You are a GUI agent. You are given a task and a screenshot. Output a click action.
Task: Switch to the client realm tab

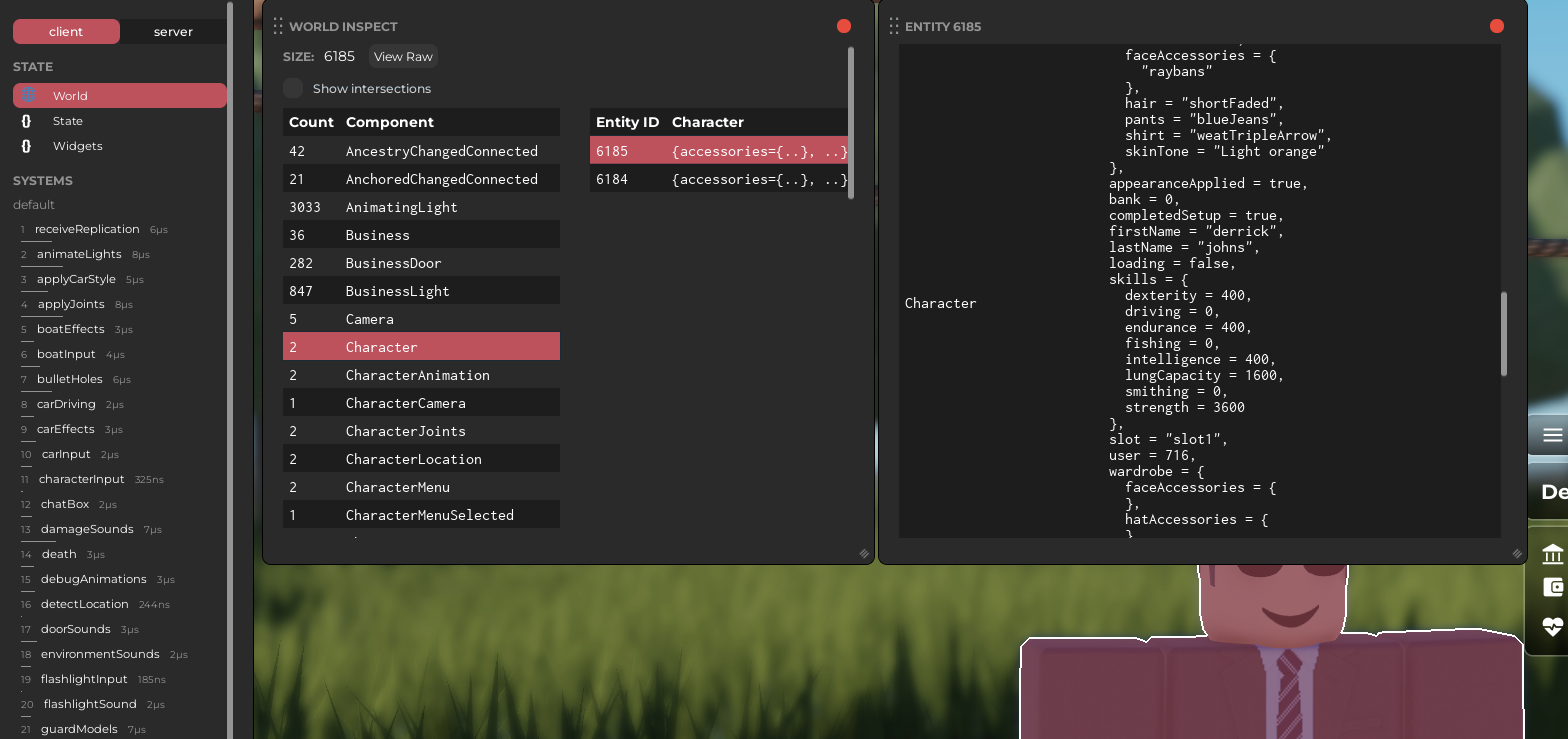pyautogui.click(x=66, y=32)
